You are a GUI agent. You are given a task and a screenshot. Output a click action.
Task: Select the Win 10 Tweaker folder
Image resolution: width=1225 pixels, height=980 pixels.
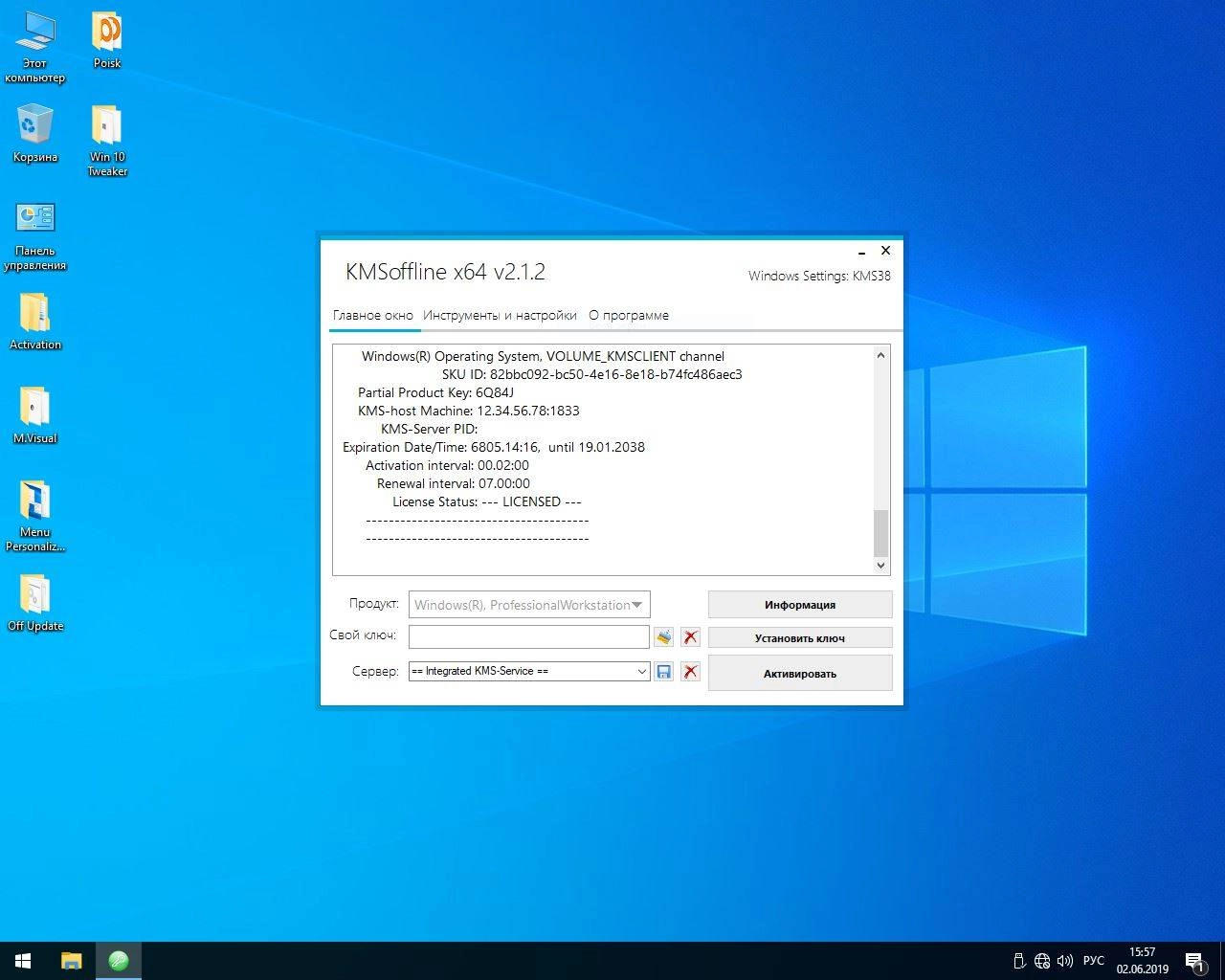107,141
